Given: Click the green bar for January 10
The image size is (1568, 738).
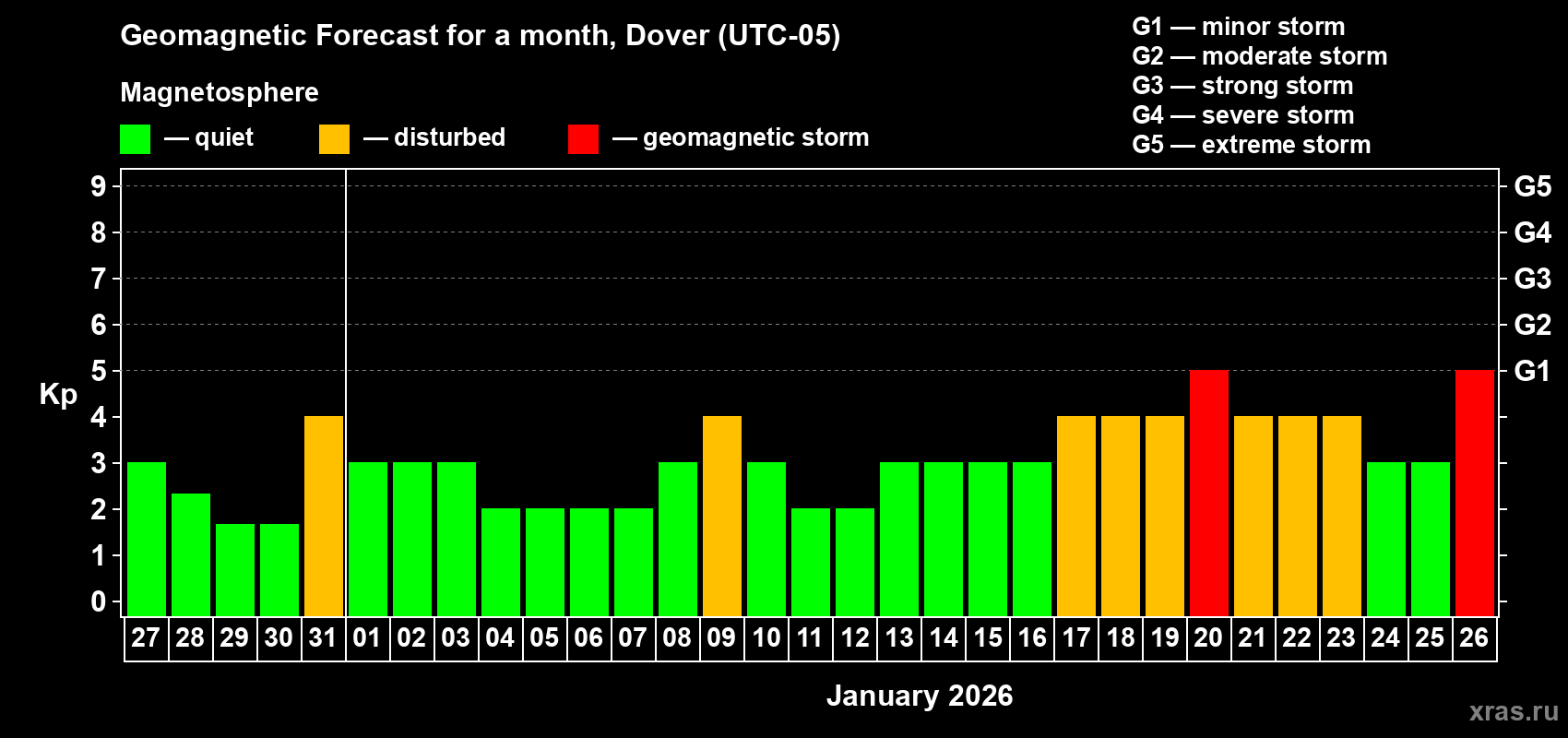Looking at the screenshot, I should (x=766, y=539).
